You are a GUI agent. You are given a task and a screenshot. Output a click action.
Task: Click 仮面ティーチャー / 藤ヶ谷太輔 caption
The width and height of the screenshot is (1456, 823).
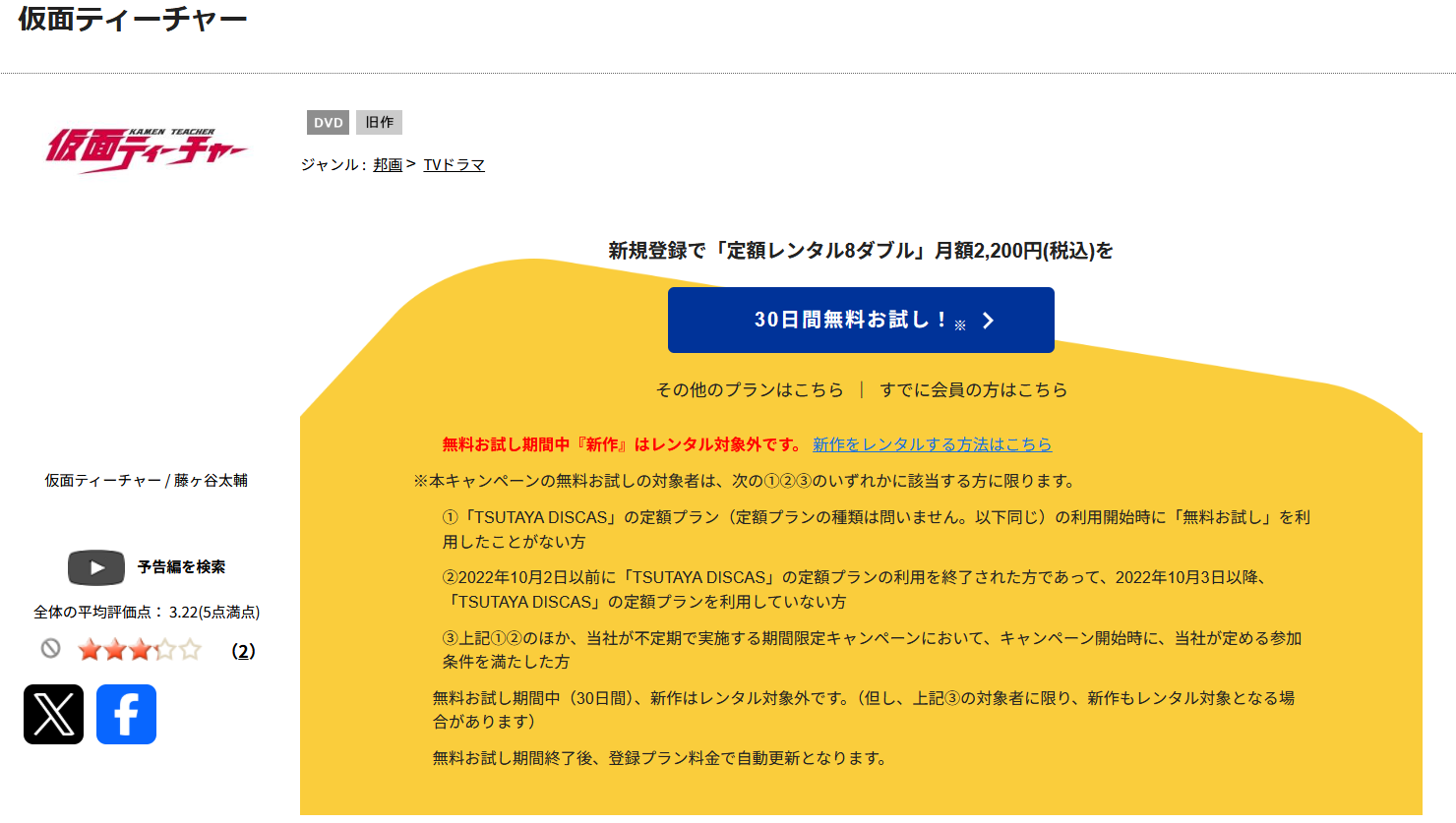[x=147, y=481]
